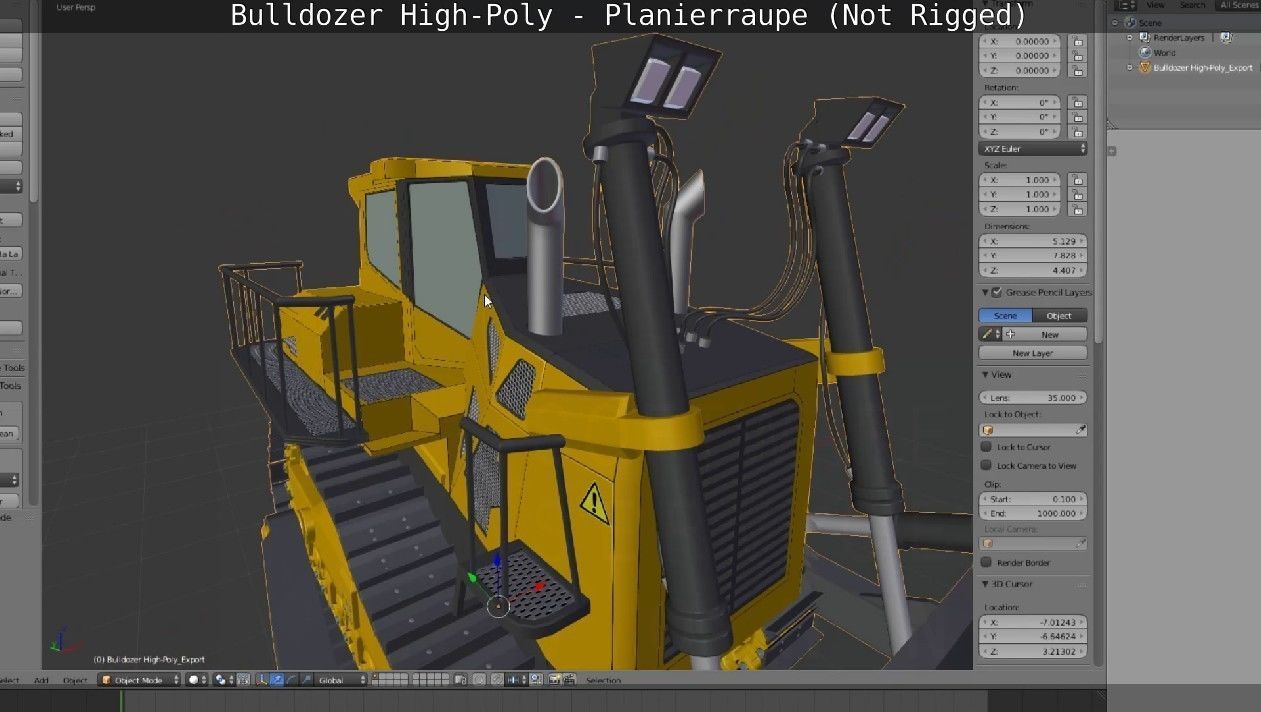Click the New Layer button

(x=1033, y=353)
